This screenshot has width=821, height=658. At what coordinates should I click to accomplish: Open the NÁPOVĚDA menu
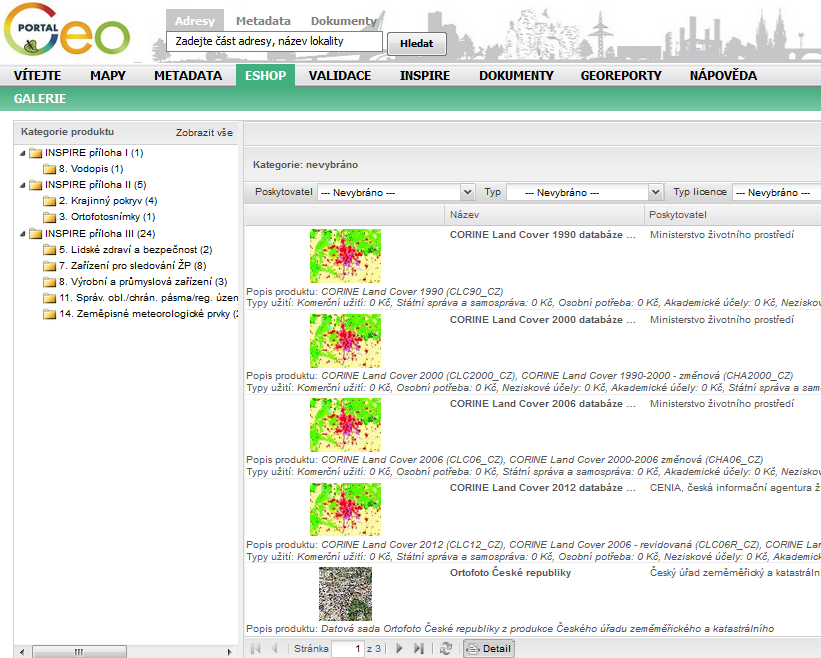(x=723, y=75)
